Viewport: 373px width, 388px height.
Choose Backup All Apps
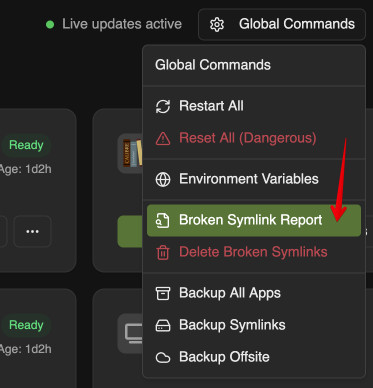click(x=254, y=293)
